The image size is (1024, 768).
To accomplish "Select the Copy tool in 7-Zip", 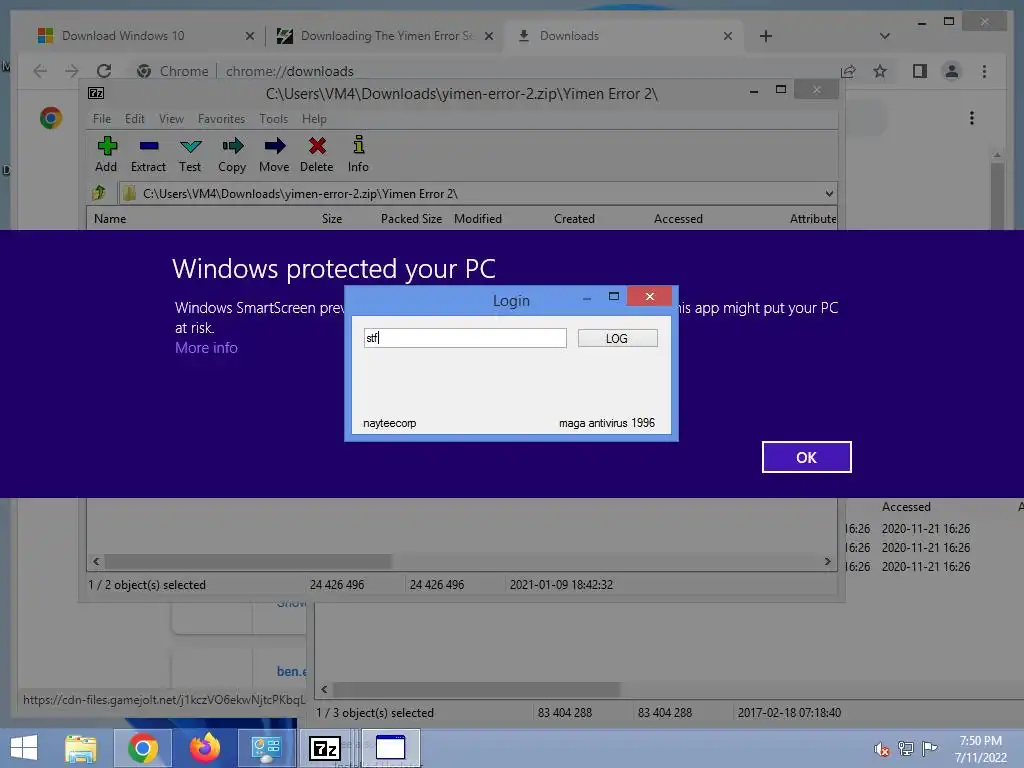I will click(232, 155).
